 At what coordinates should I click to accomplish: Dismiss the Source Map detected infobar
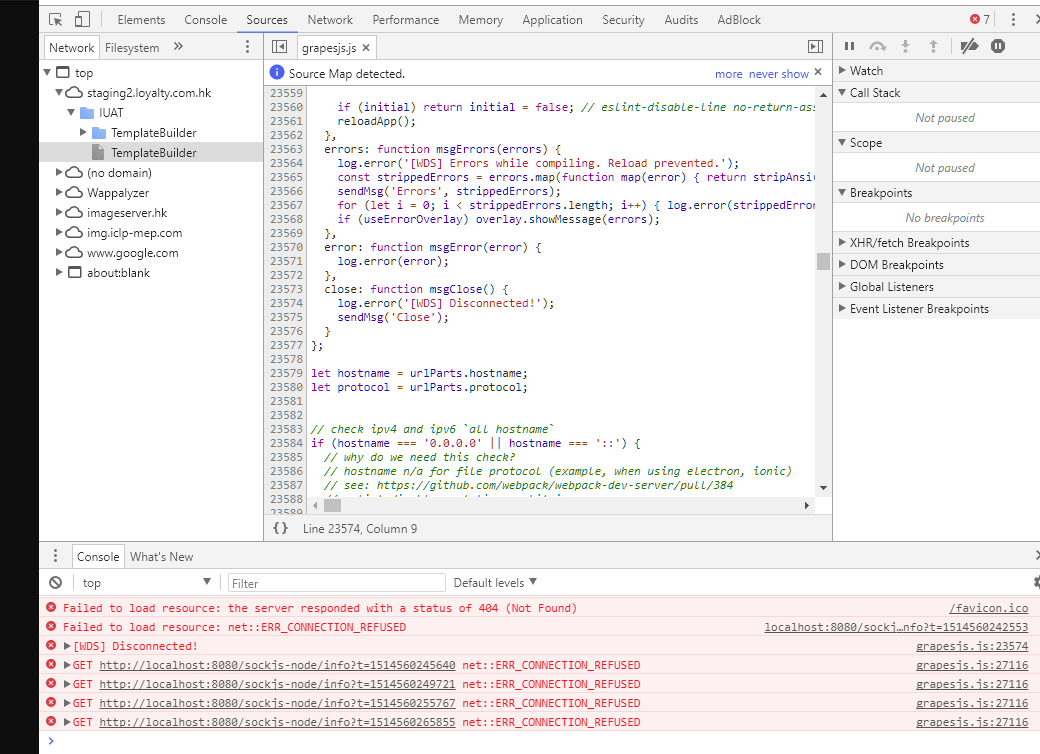point(818,72)
